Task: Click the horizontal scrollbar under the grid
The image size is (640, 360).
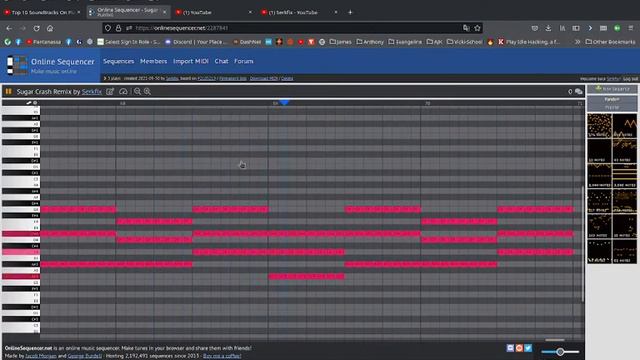Action: pyautogui.click(x=555, y=340)
